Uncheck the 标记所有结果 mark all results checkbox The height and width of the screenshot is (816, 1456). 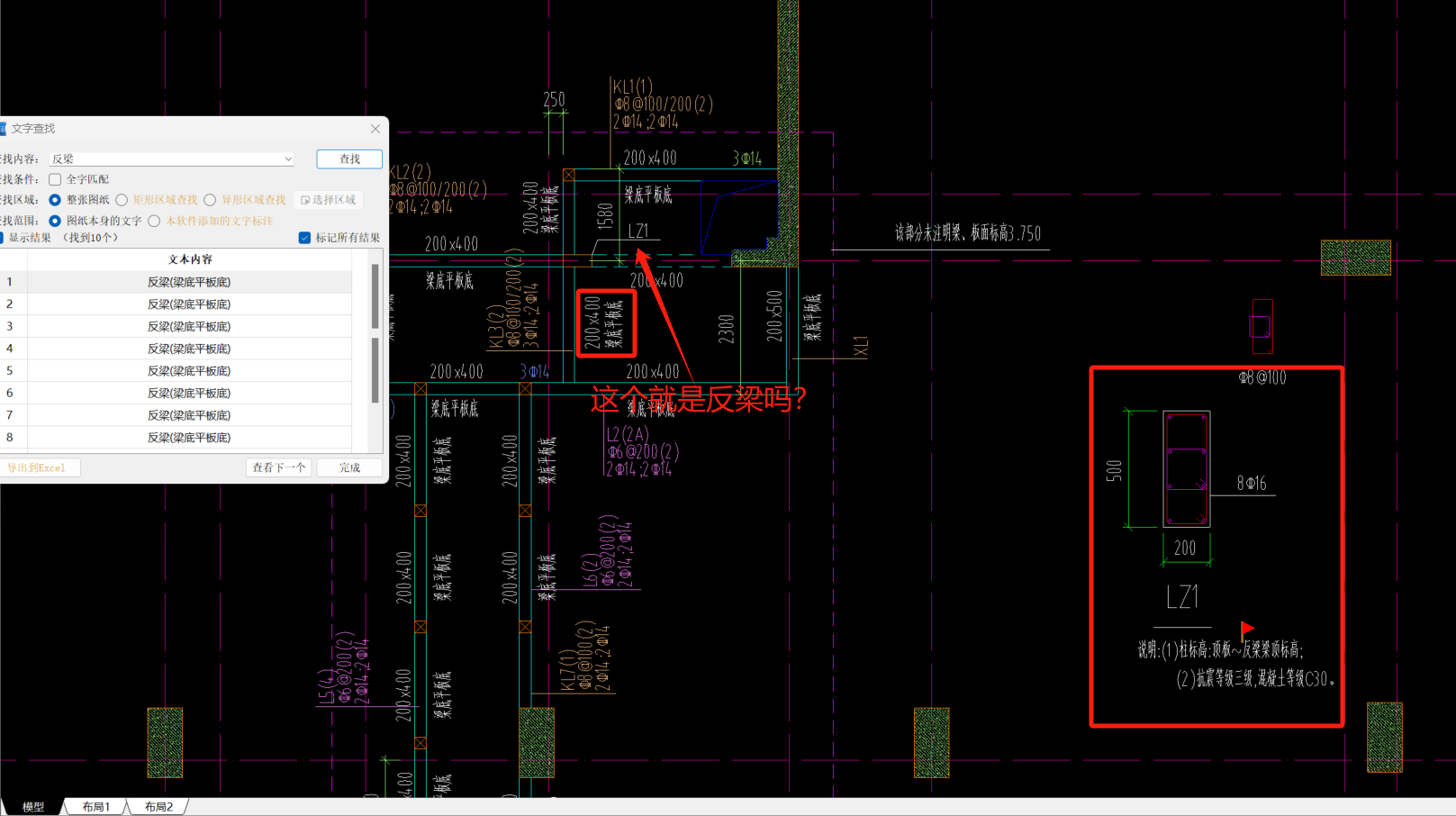pos(304,238)
